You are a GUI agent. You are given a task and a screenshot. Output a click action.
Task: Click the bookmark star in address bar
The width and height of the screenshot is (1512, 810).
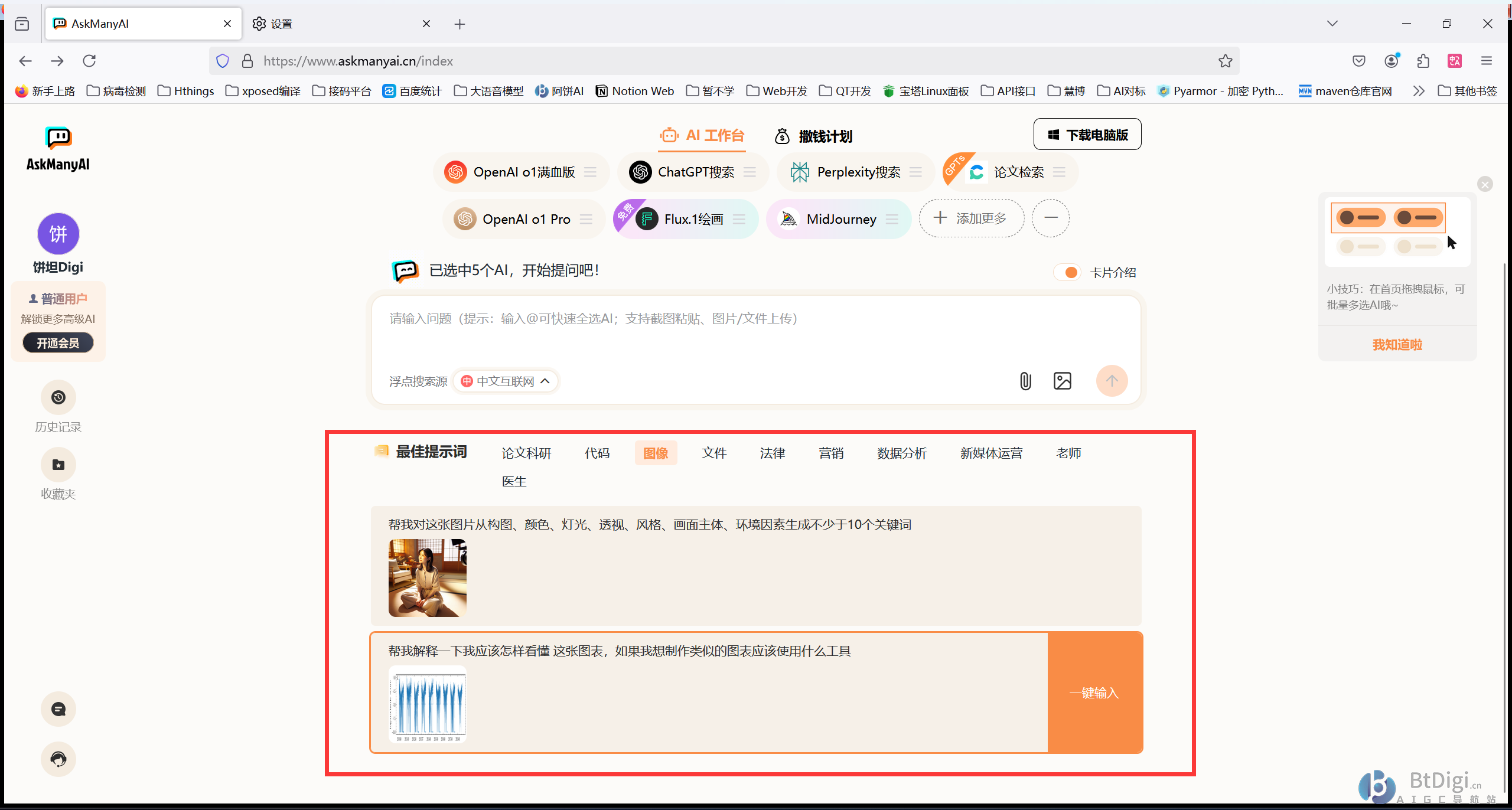(1225, 61)
